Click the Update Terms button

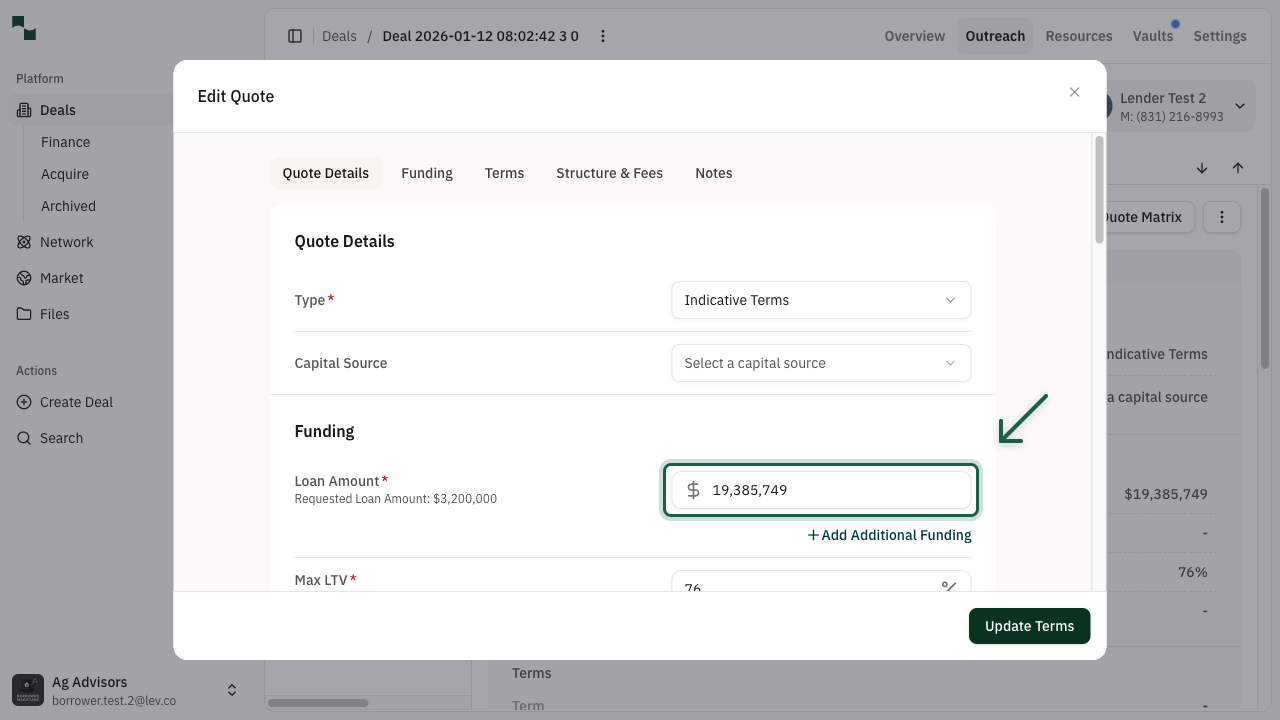click(1029, 625)
